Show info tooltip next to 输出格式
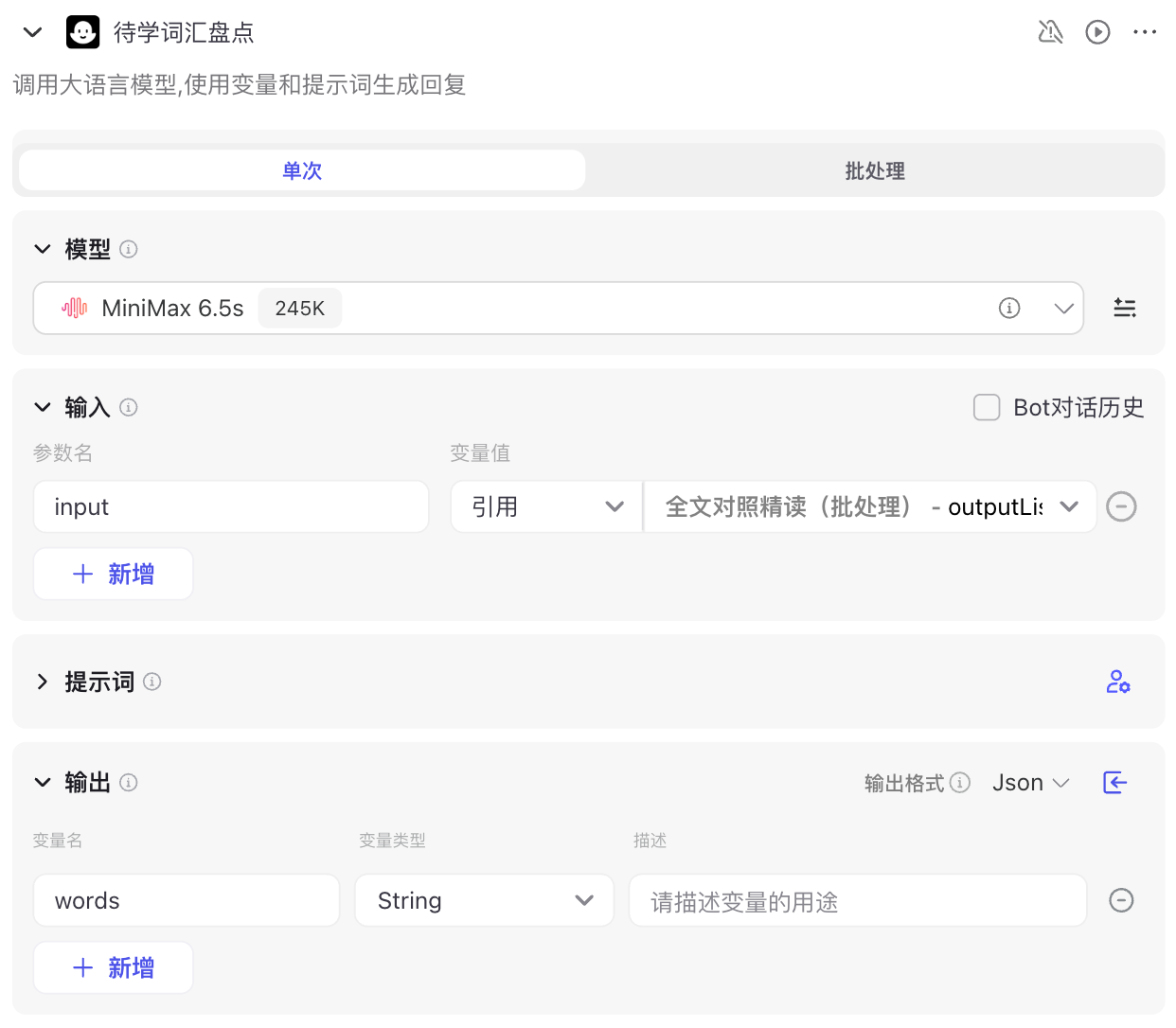 [x=960, y=783]
